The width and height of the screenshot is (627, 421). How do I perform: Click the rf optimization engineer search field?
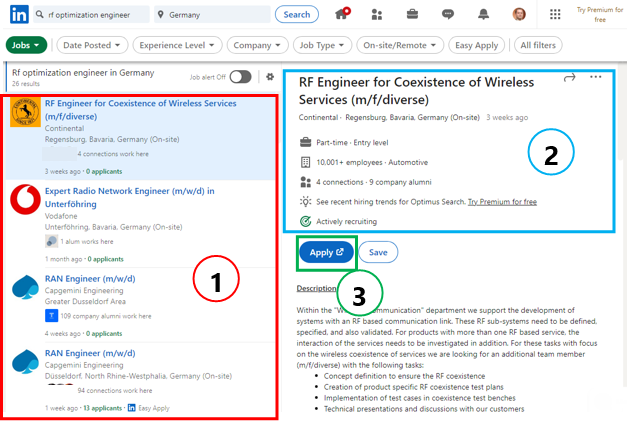coord(91,14)
